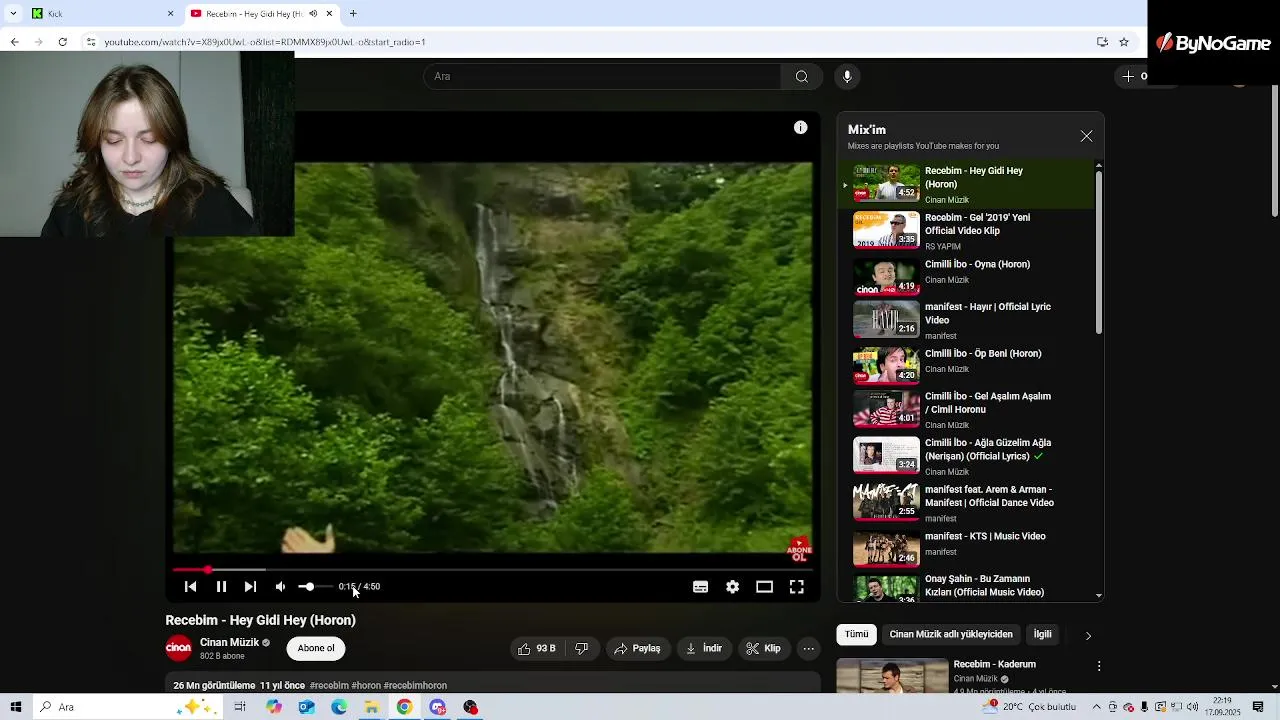This screenshot has width=1280, height=720.
Task: Subscribe with the Abone ol button
Action: coord(316,648)
